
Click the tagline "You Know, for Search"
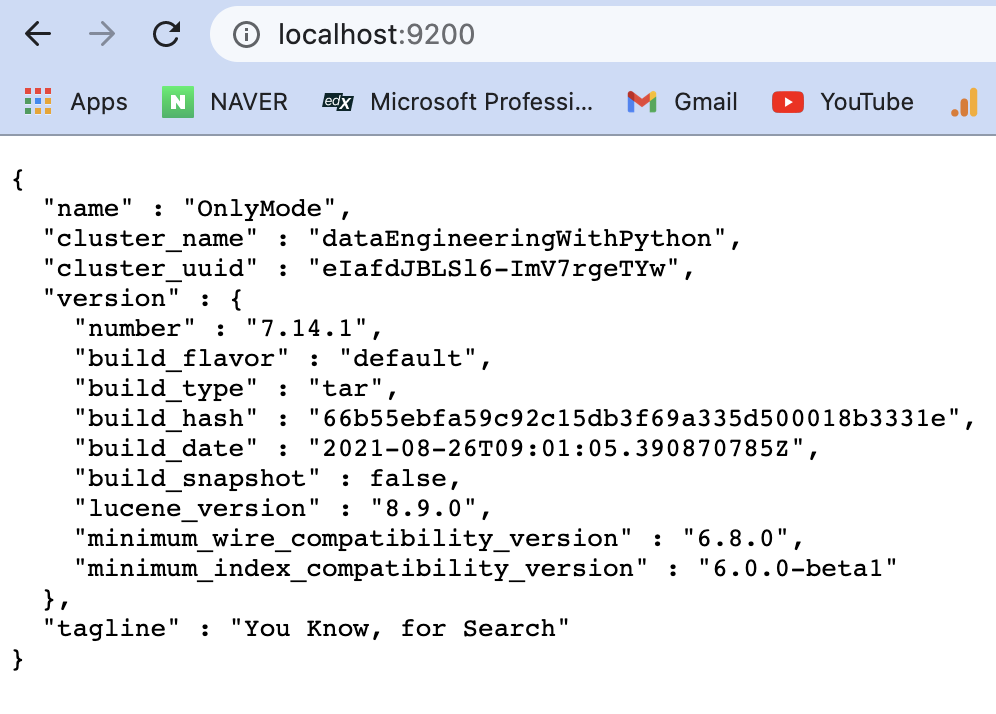[400, 628]
